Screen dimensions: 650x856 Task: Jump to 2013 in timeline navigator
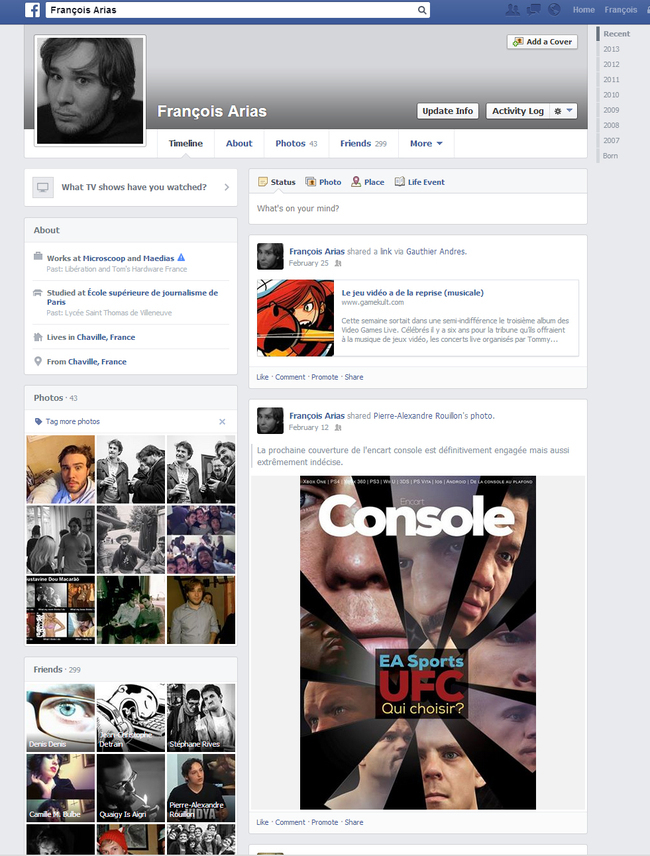(x=611, y=49)
